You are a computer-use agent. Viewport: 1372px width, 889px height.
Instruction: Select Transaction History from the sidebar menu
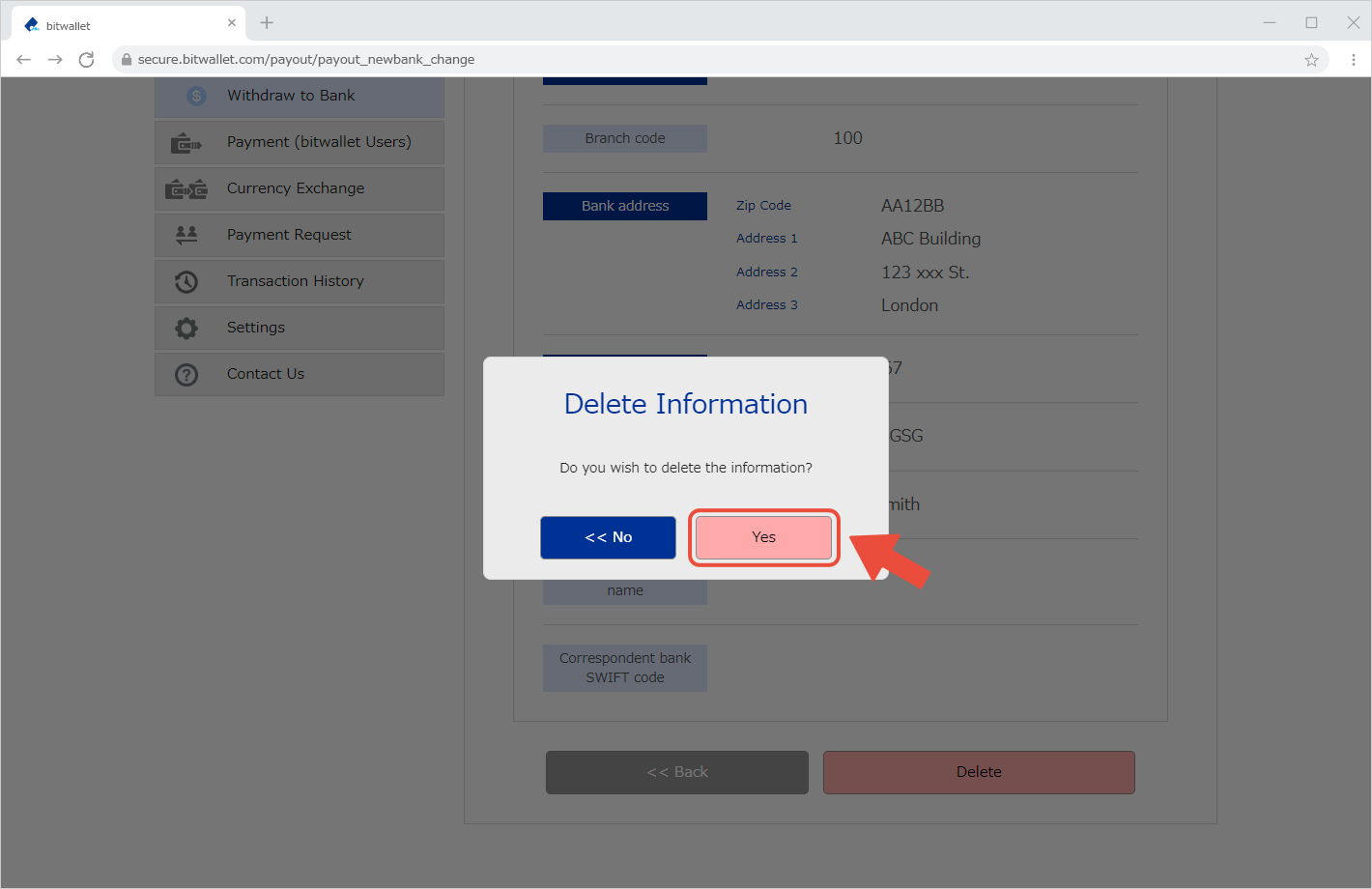pyautogui.click(x=295, y=281)
